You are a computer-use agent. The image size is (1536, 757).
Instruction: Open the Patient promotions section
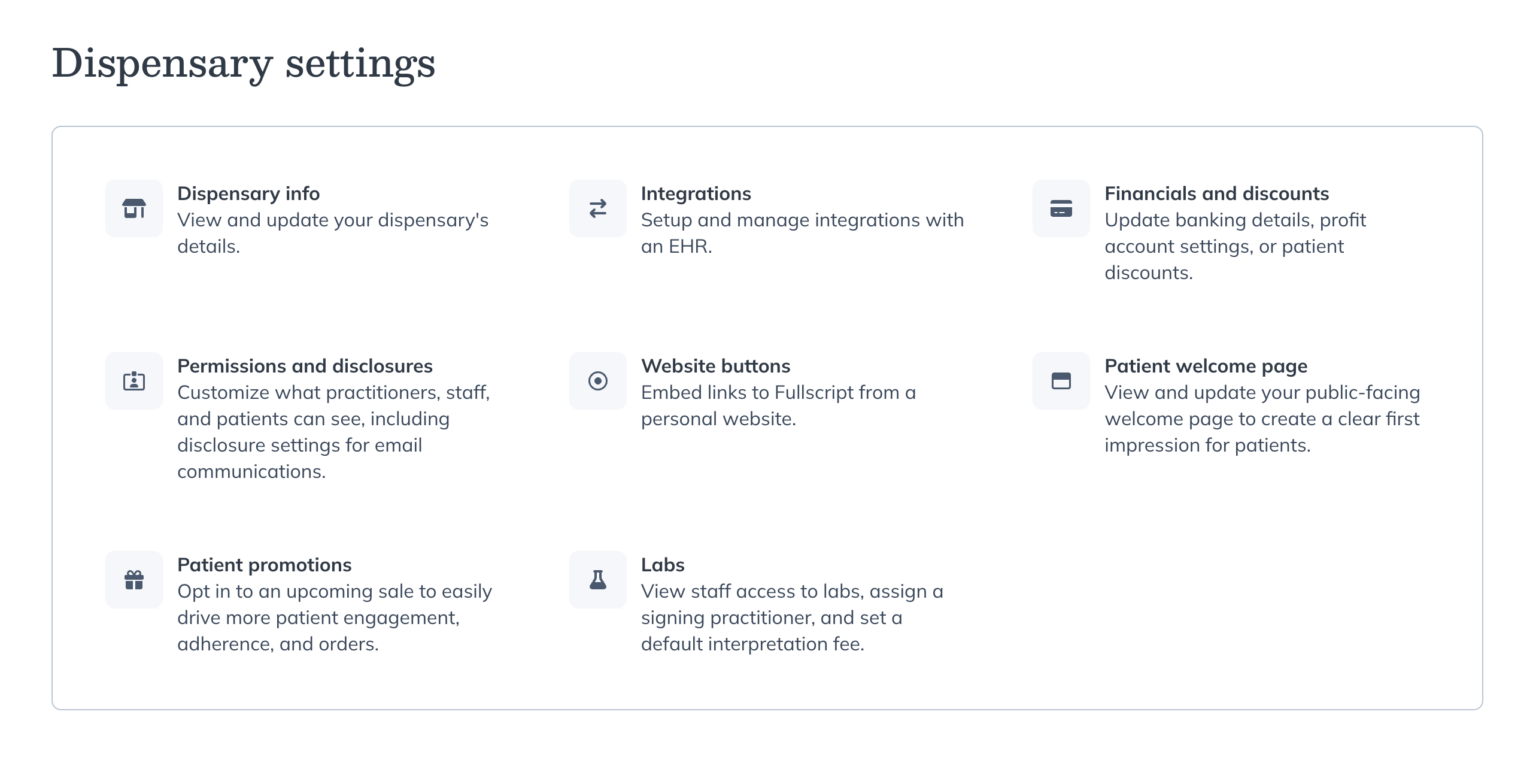point(264,564)
